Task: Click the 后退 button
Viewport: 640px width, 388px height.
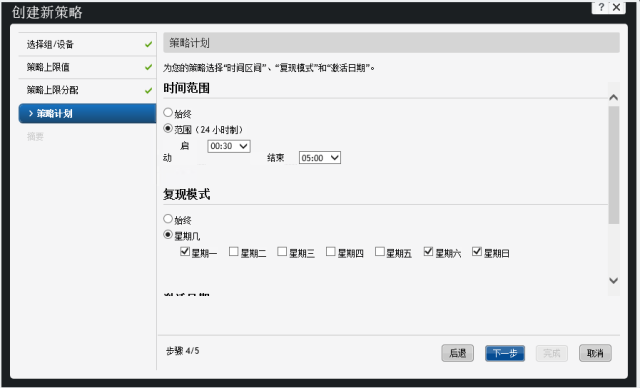Action: point(458,353)
